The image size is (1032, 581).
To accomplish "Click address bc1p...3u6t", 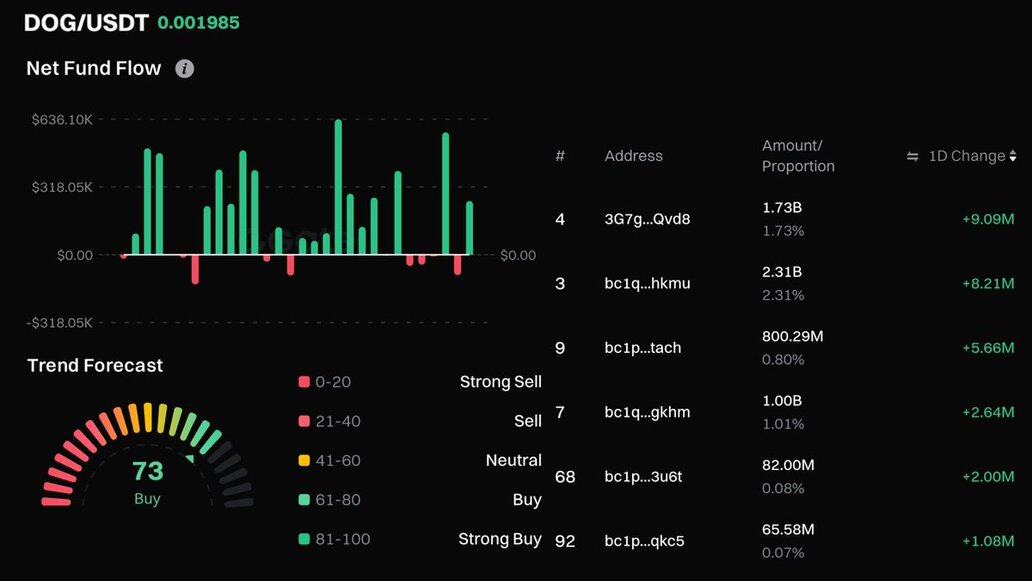I will pos(643,476).
